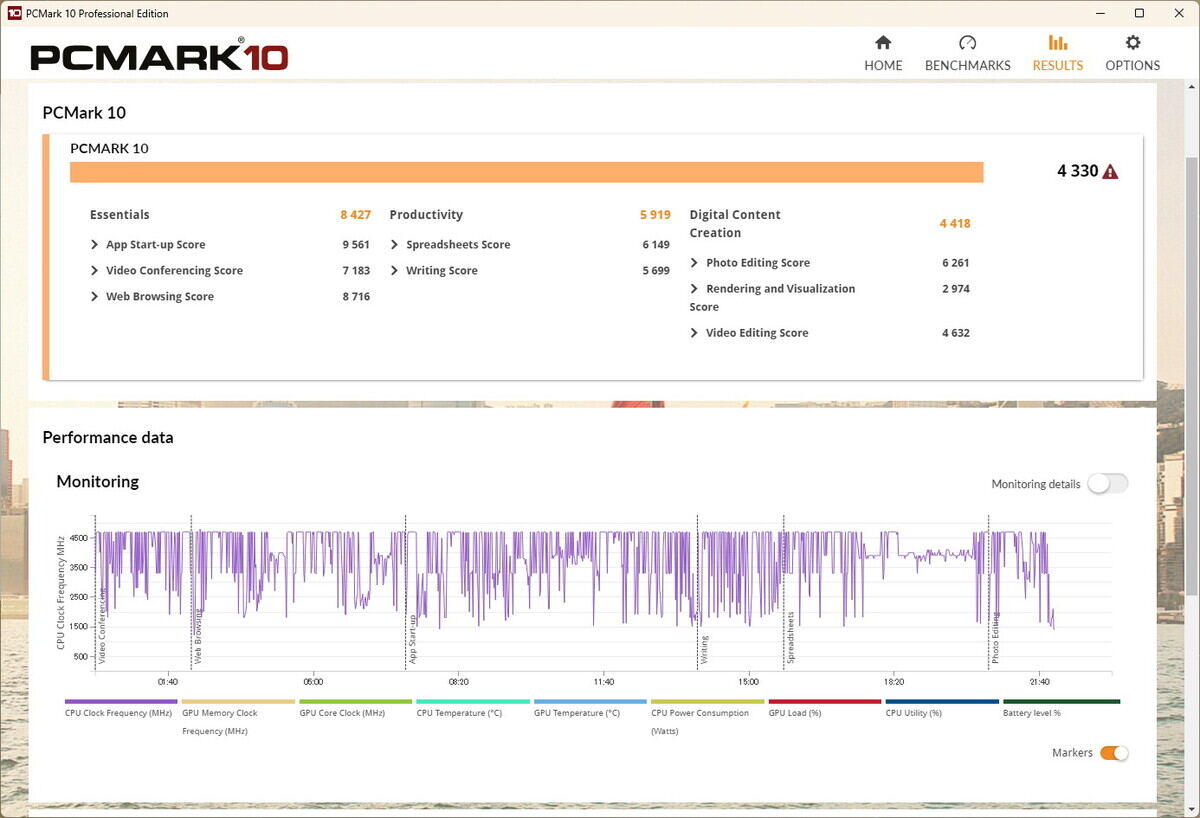Click the Performance data heading
Screen dimensions: 1200x818
[x=108, y=437]
